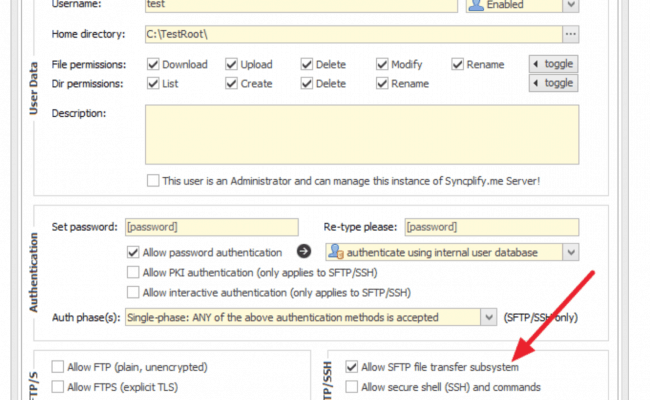Enable Allow secure shell (SSH) and commands
The width and height of the screenshot is (650, 400).
[x=352, y=387]
